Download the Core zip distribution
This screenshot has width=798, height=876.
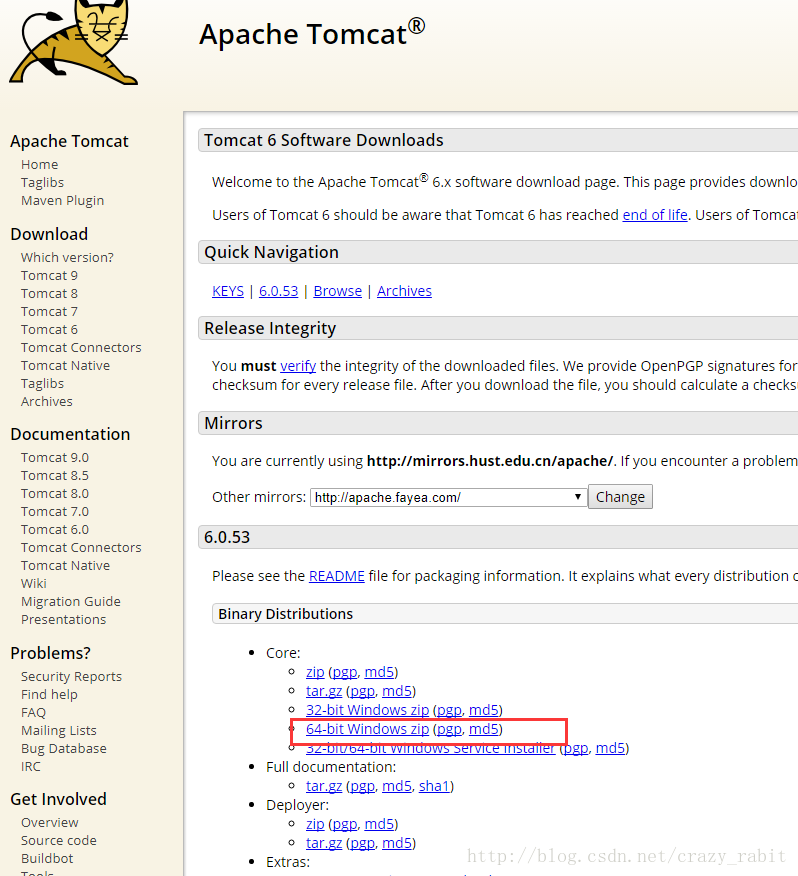tap(315, 672)
